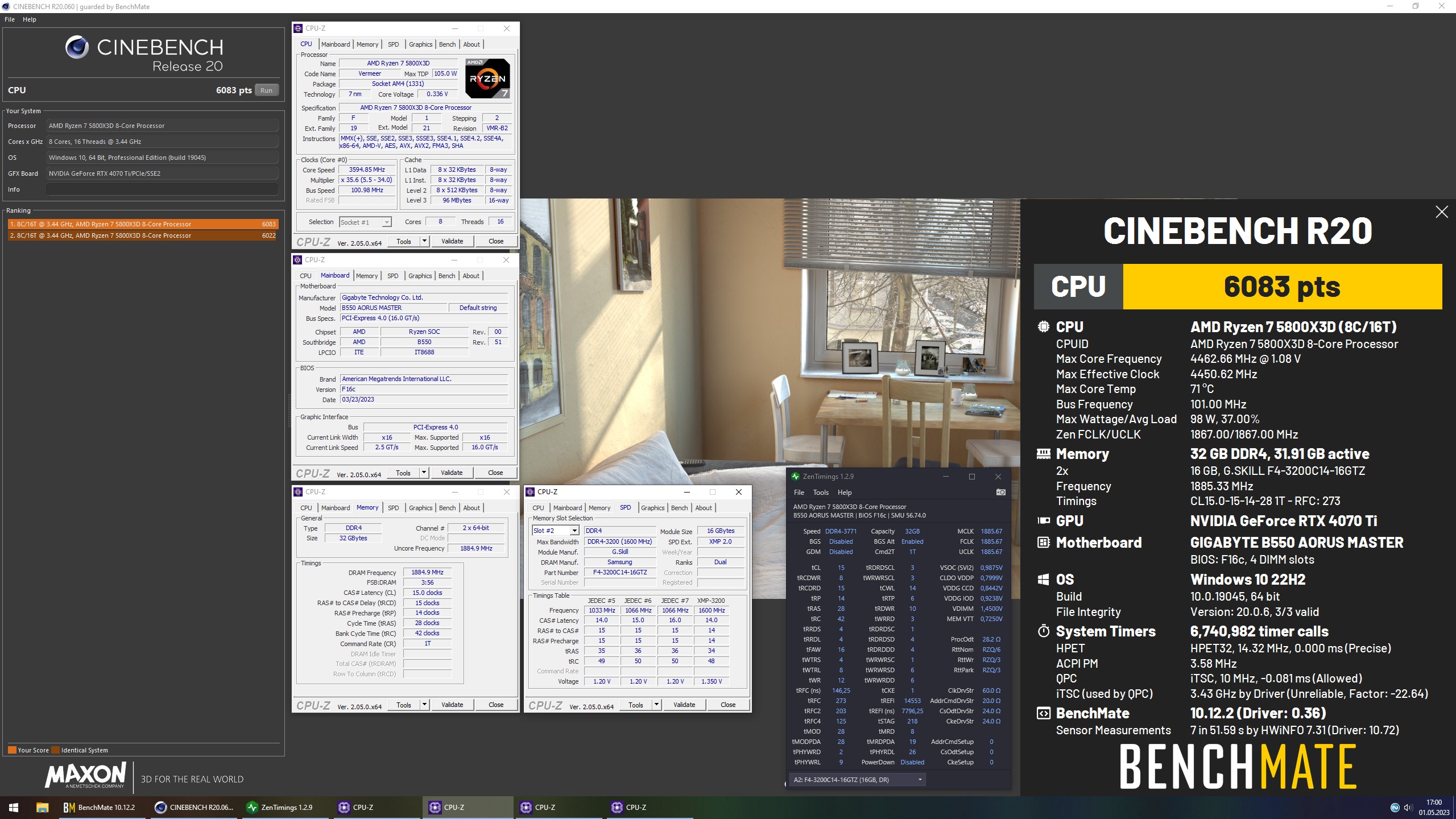Open Tools dropdown arrow in CPU-Z SPD window

(x=656, y=705)
